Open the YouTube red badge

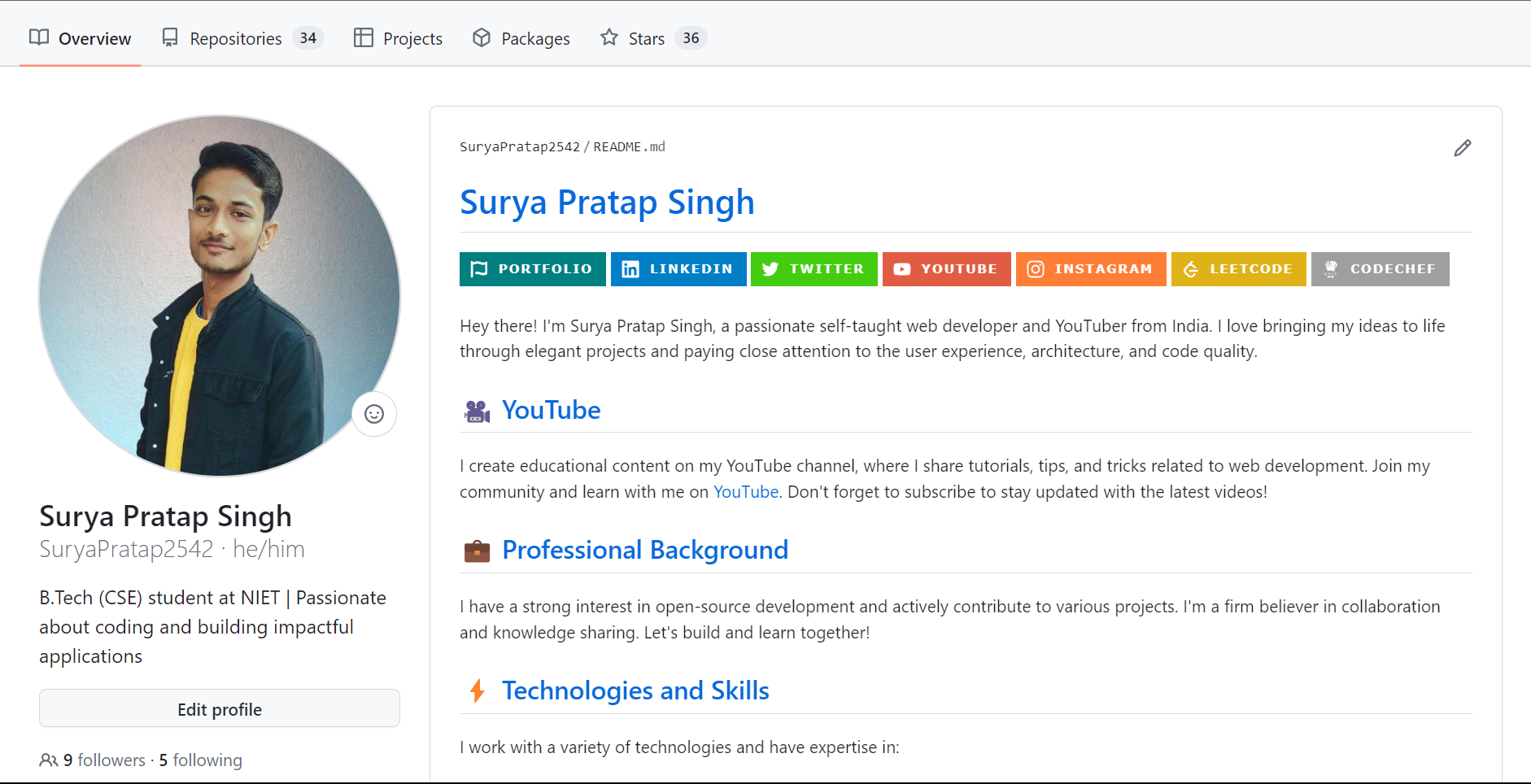coord(947,269)
